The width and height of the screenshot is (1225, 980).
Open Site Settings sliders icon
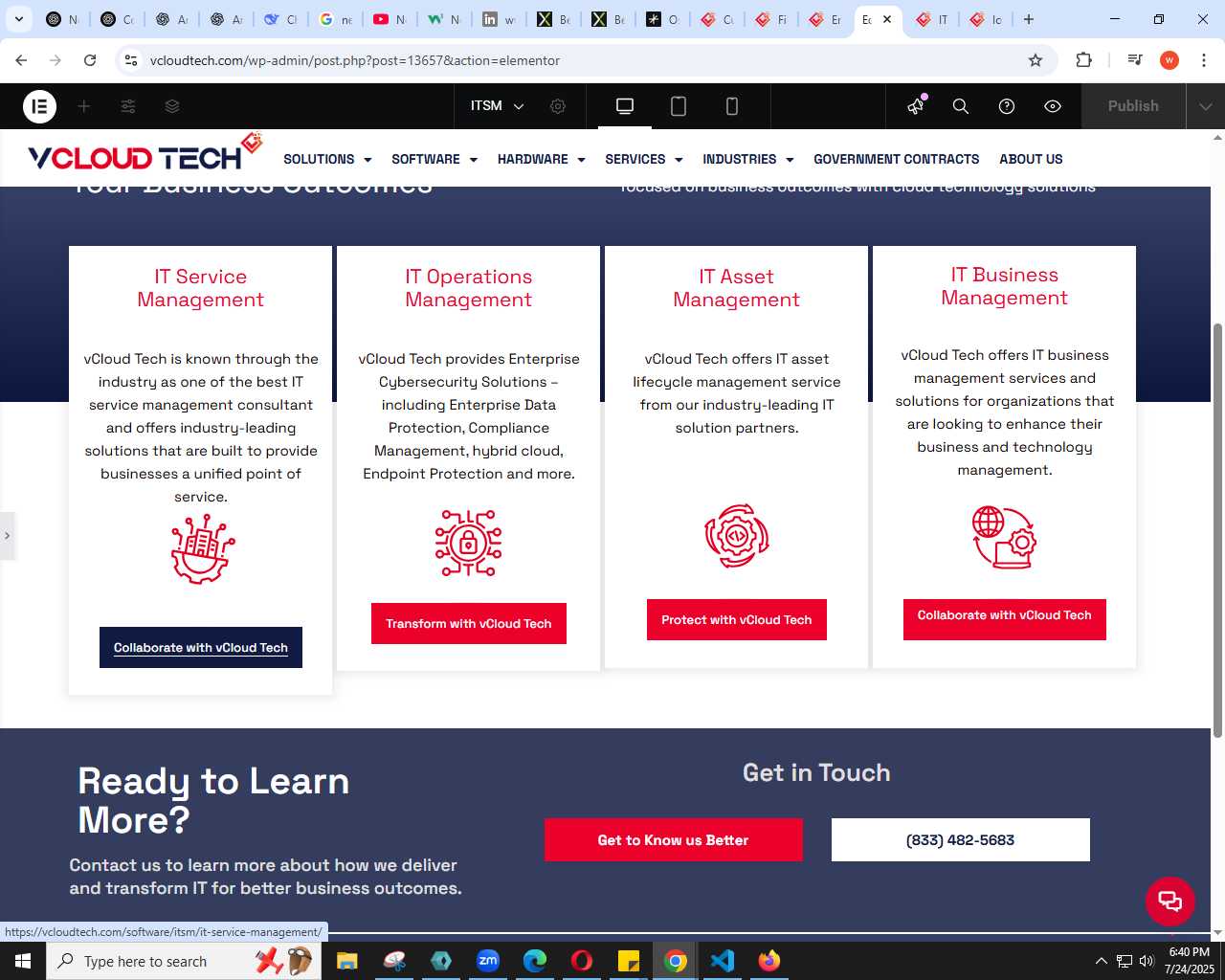128,106
